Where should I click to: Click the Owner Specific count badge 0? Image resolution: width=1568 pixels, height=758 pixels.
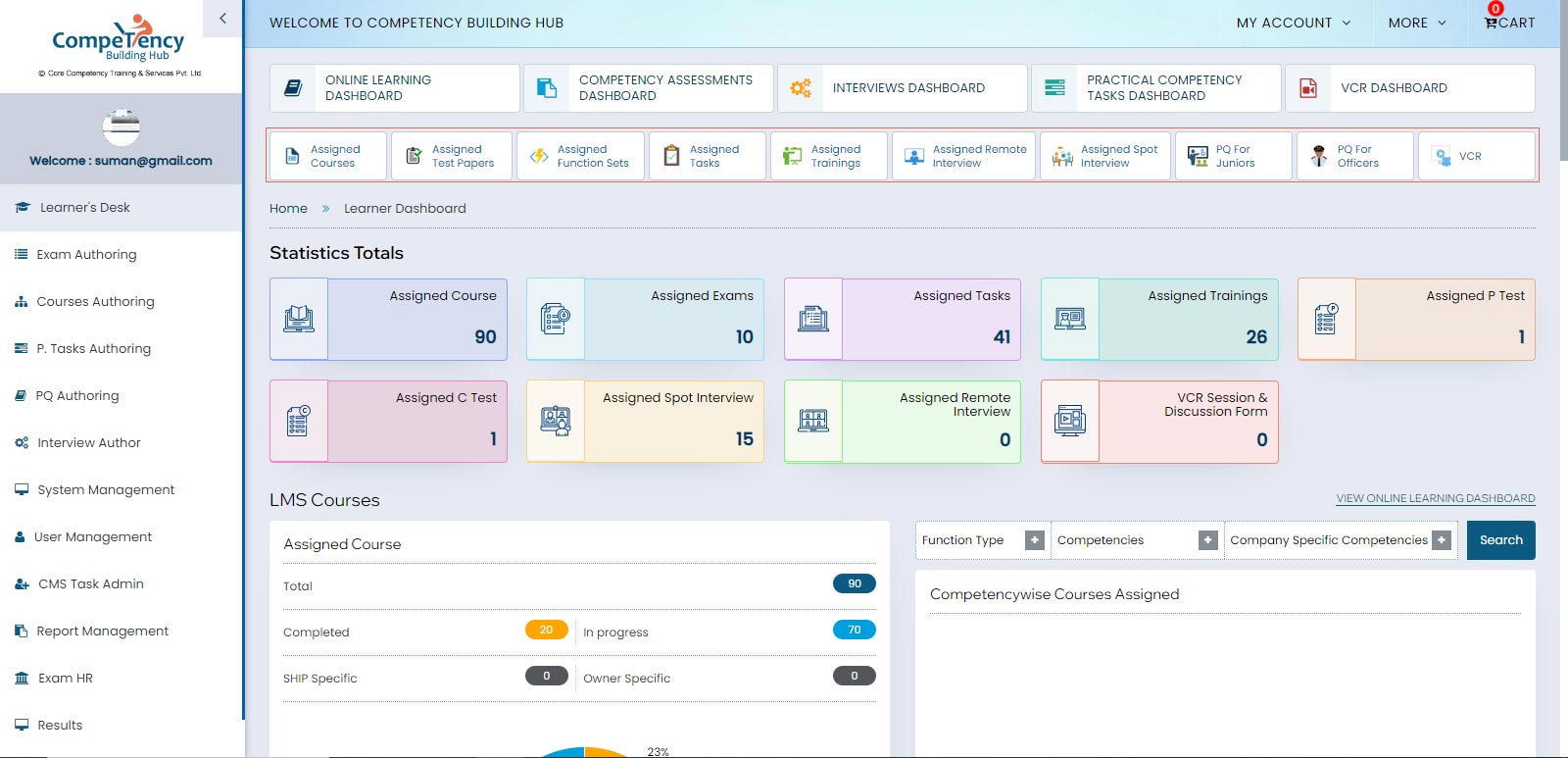855,677
